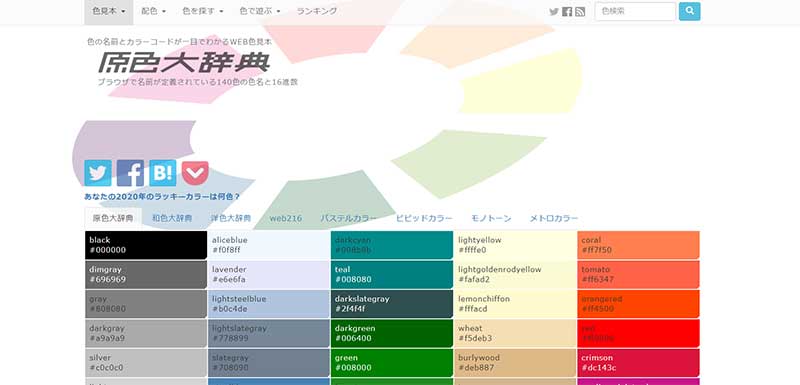Pick the coral #ff7f50 swatch

point(638,245)
